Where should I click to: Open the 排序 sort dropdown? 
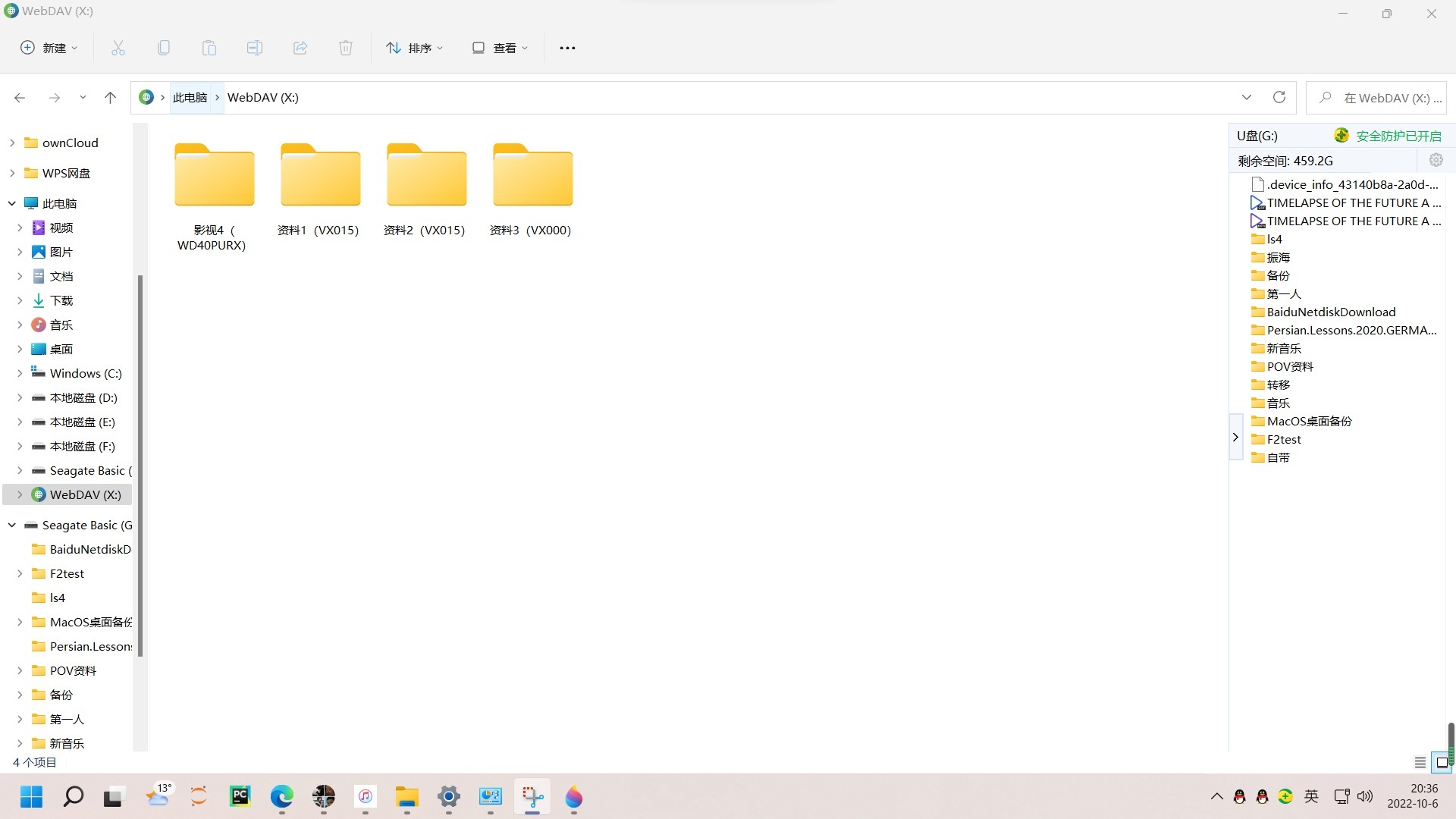(x=414, y=48)
